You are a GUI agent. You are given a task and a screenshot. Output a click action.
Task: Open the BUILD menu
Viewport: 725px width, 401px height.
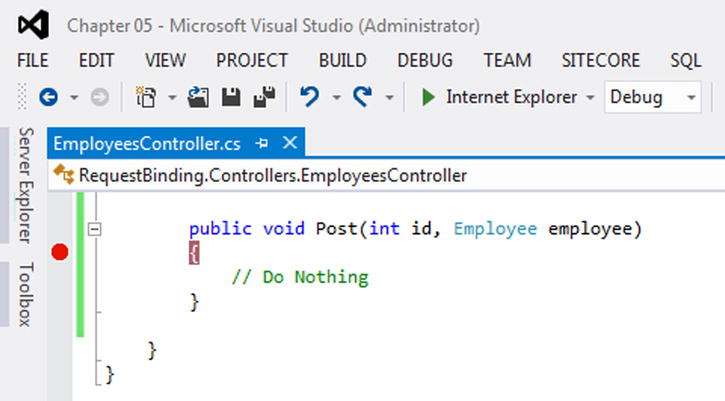(343, 61)
